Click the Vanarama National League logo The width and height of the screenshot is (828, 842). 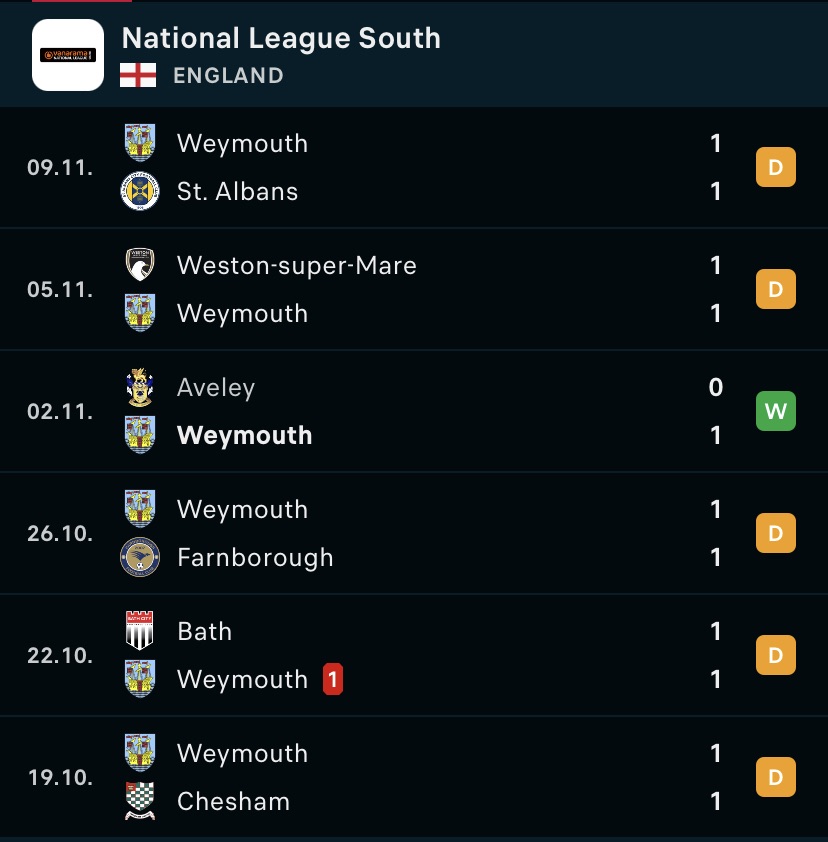click(68, 56)
